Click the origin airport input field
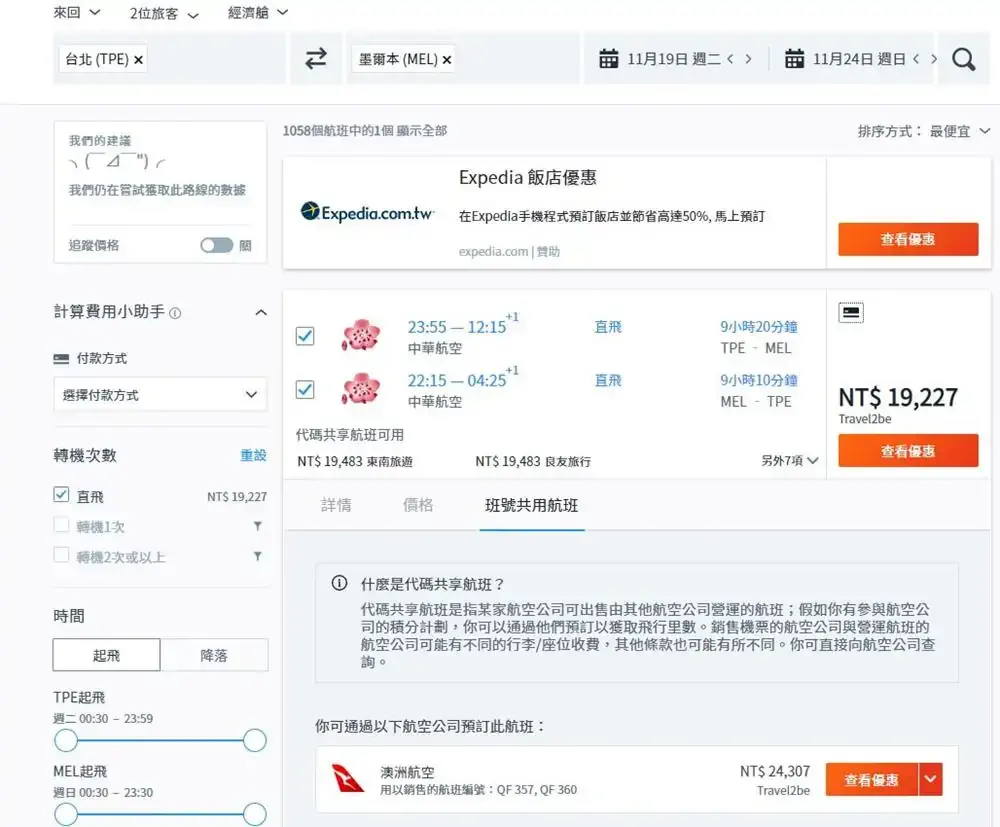The height and width of the screenshot is (827, 1000). click(169, 59)
